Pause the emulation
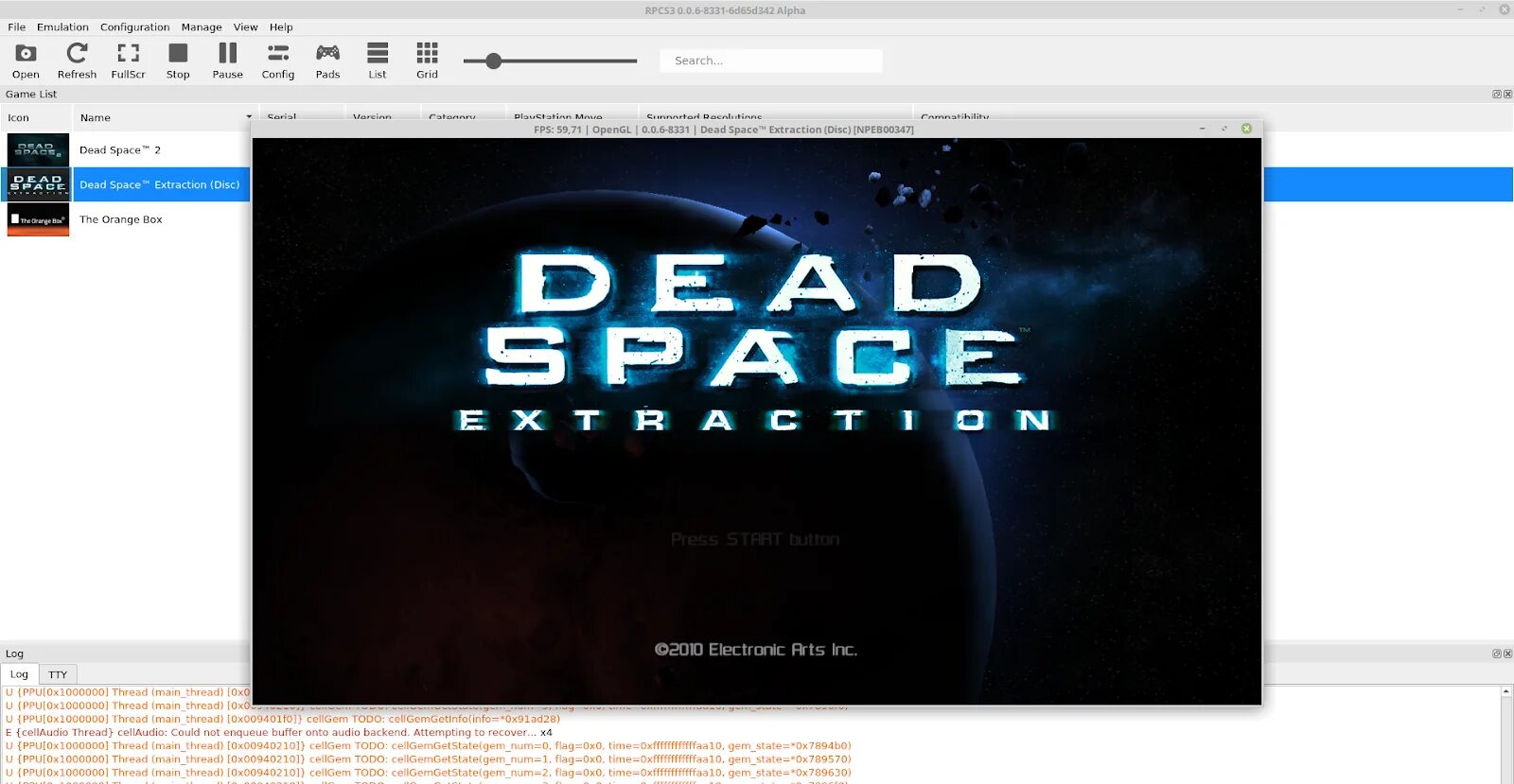Viewport: 1514px width, 784px height. 227,61
